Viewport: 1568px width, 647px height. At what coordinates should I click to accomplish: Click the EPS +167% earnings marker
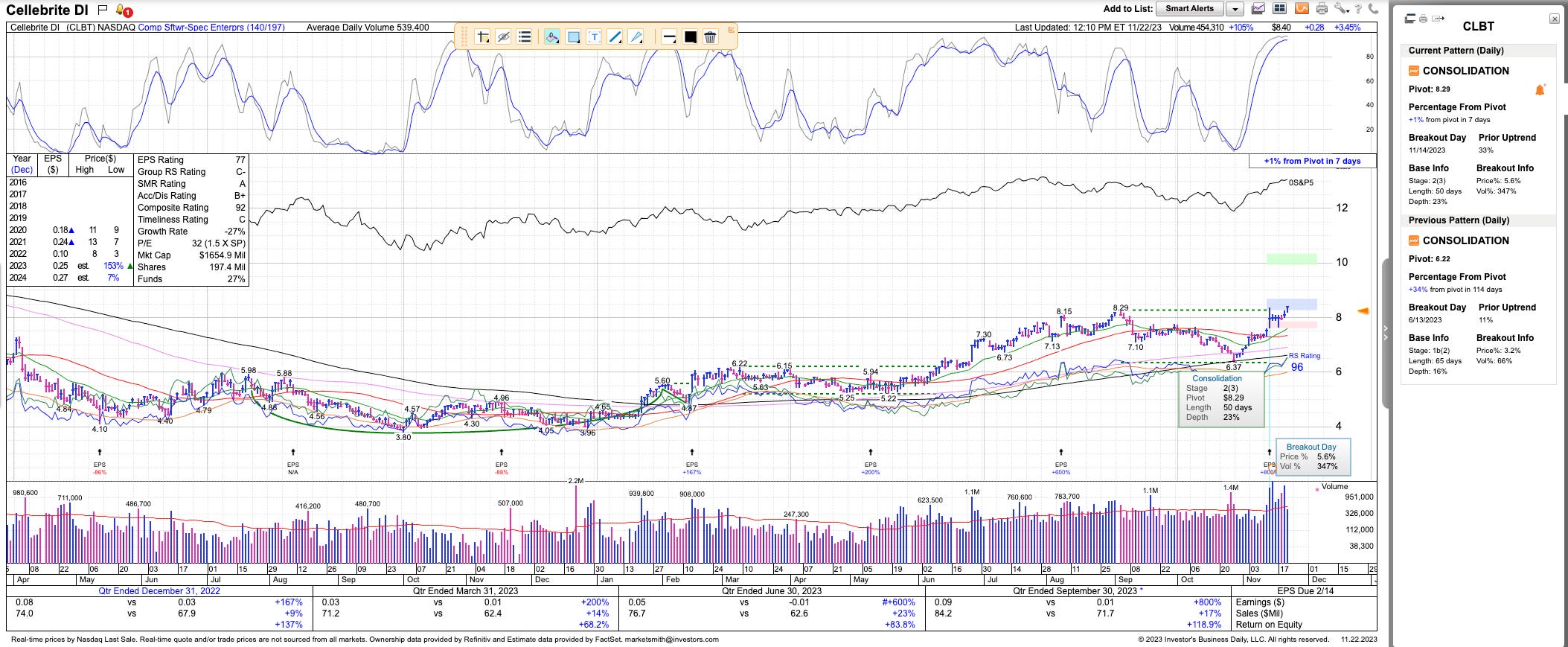tap(692, 462)
